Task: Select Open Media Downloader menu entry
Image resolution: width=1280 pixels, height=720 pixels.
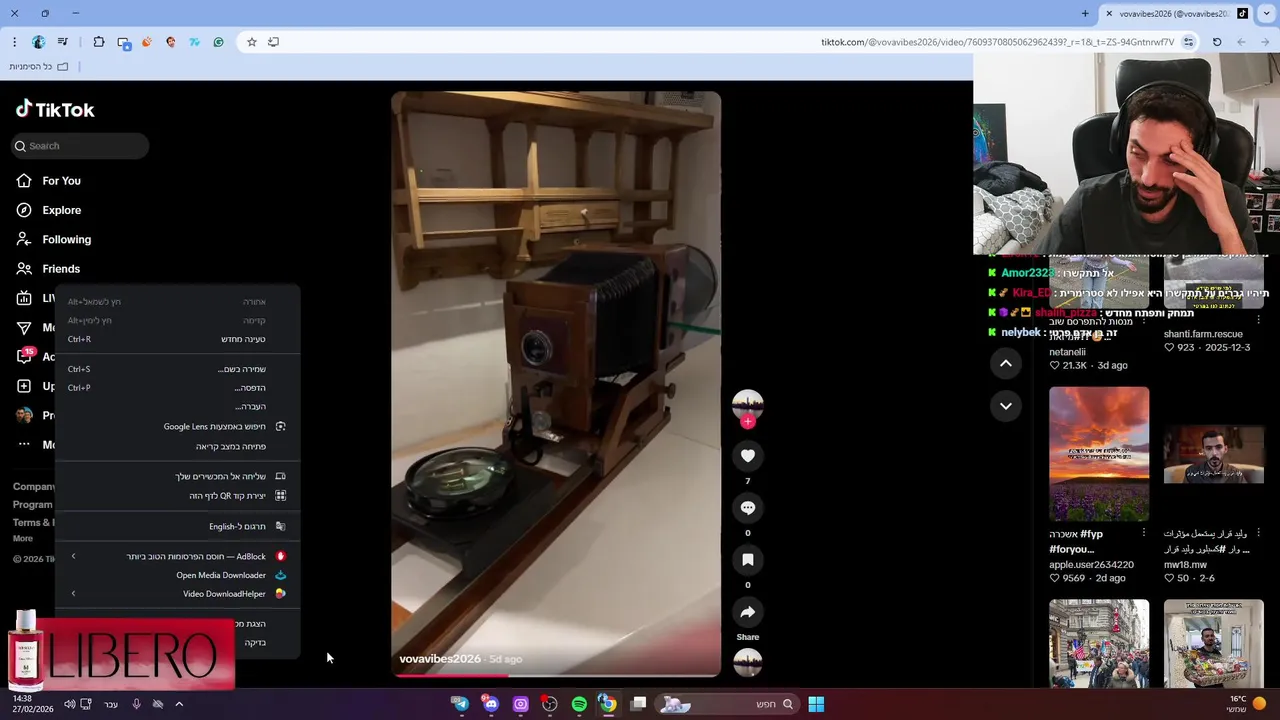Action: tap(177, 575)
